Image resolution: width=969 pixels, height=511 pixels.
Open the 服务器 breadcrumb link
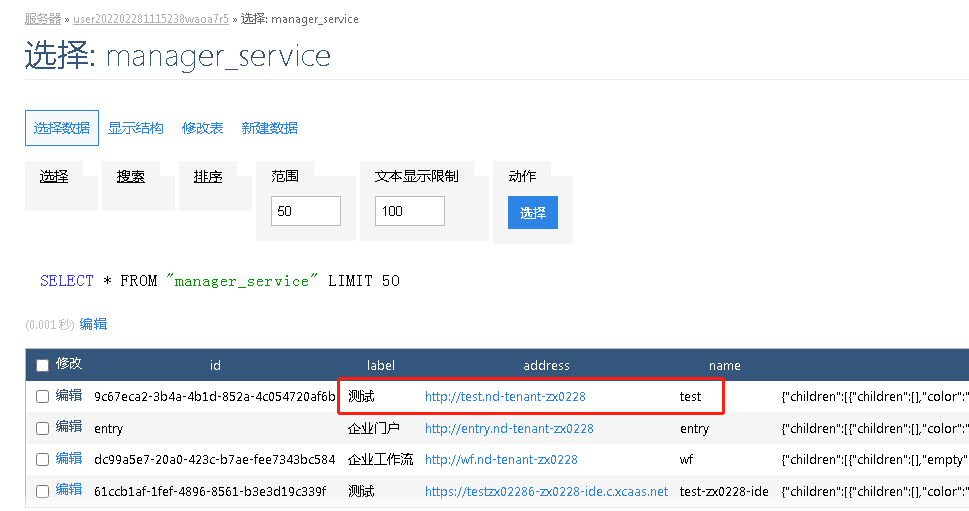point(43,19)
